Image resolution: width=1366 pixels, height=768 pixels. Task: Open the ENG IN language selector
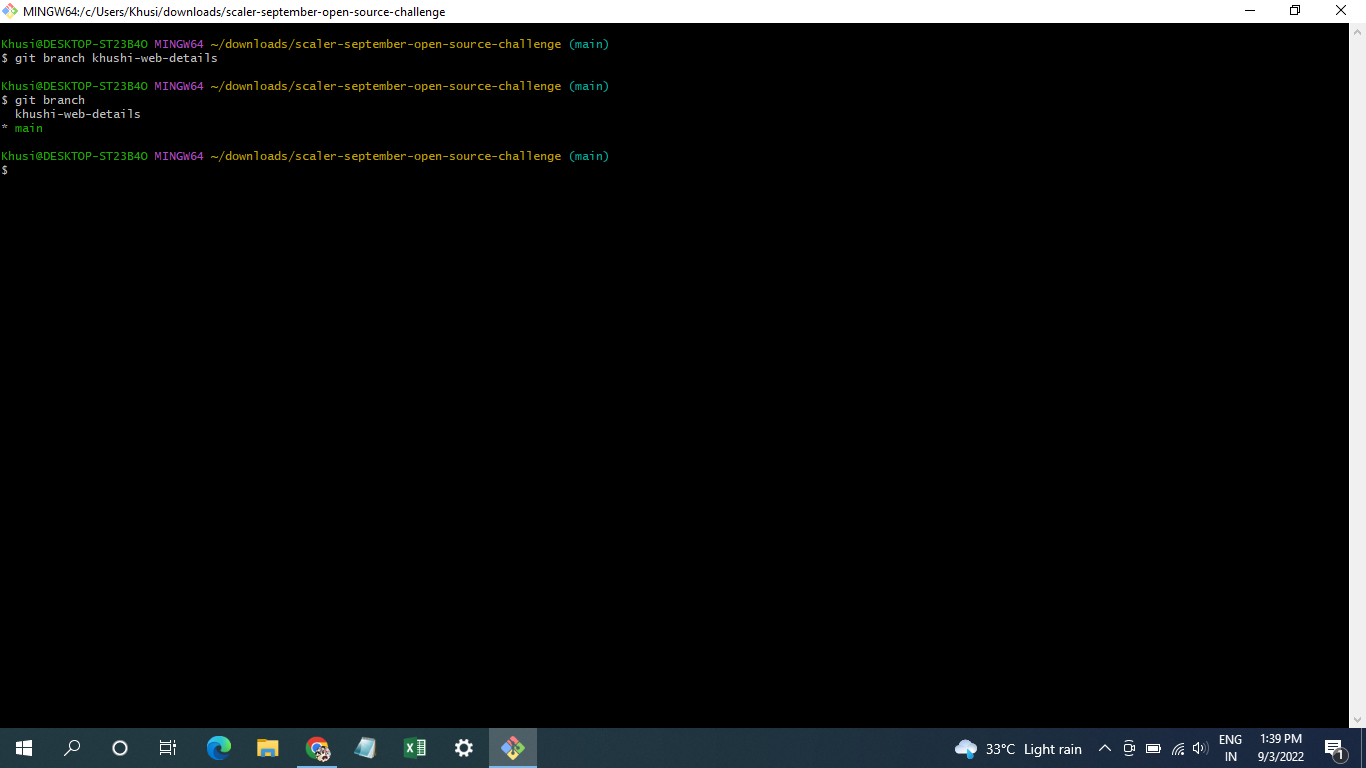(1230, 747)
